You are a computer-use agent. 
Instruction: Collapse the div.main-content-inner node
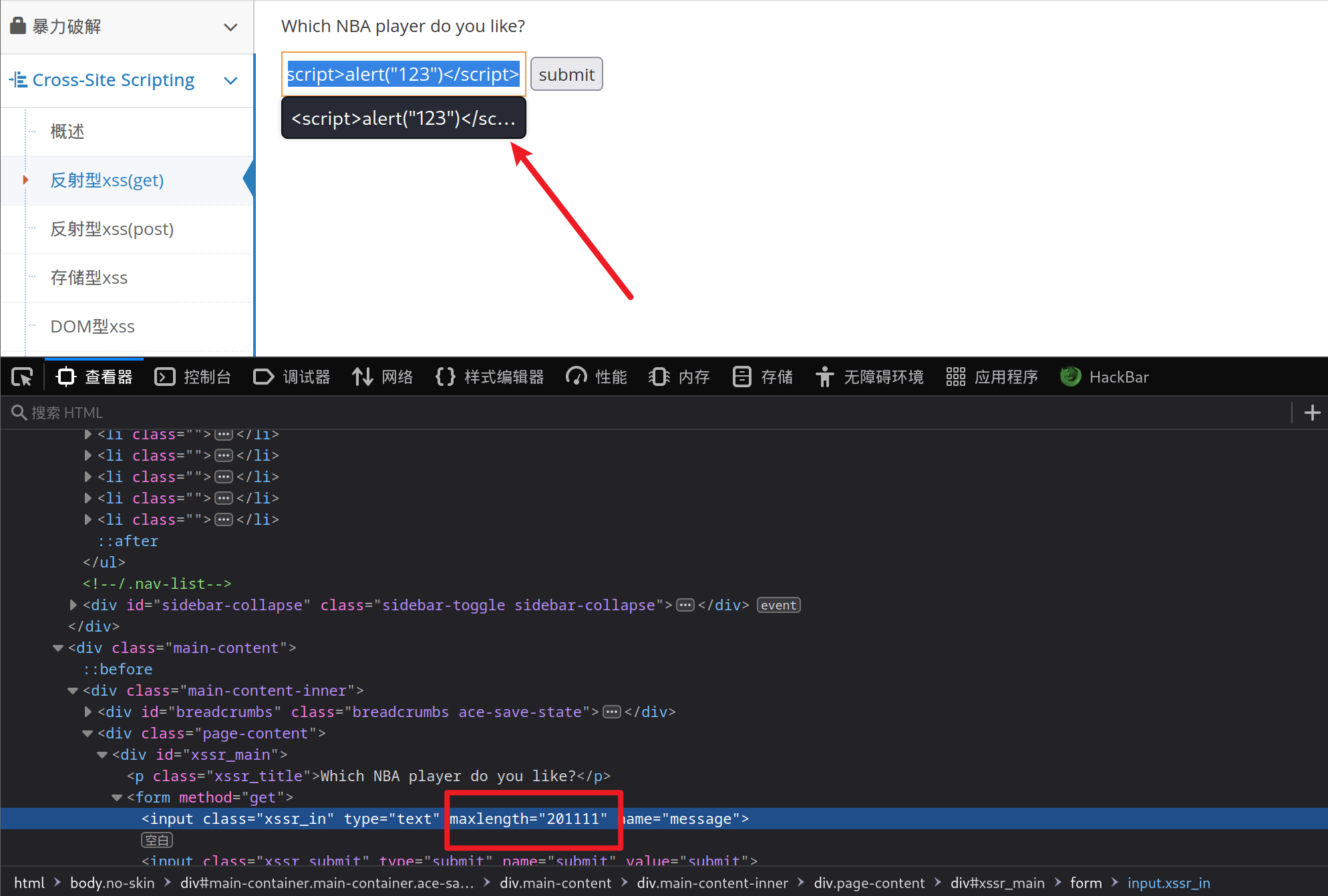tap(73, 690)
